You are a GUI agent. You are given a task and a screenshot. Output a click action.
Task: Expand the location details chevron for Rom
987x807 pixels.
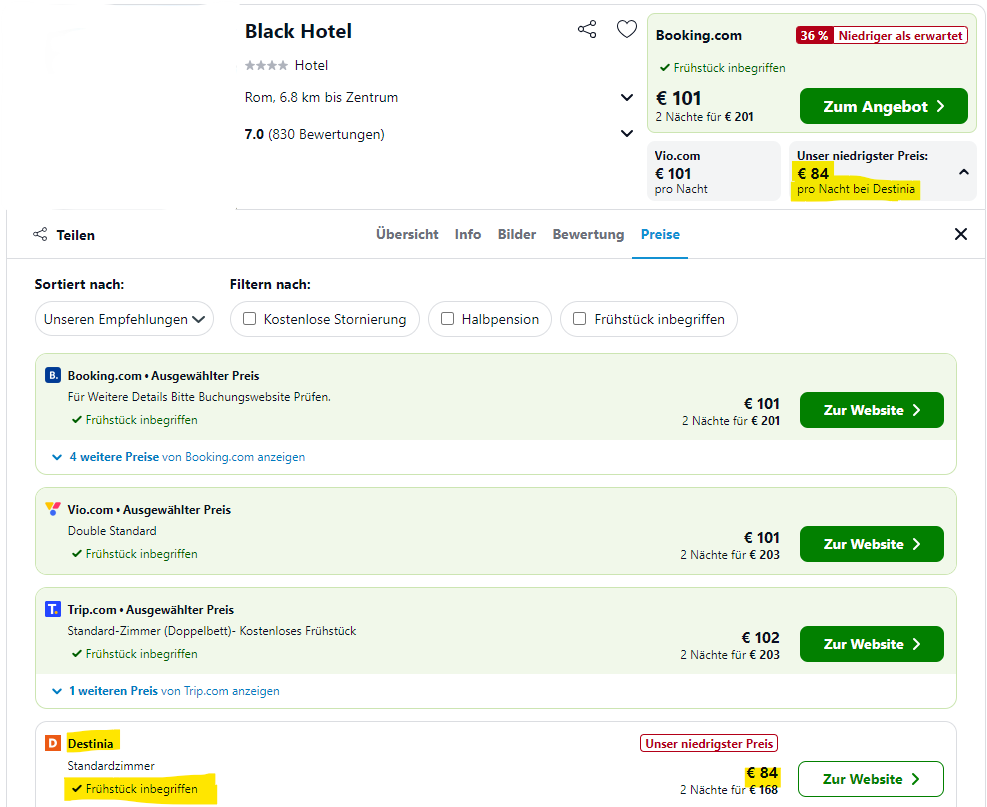click(627, 98)
